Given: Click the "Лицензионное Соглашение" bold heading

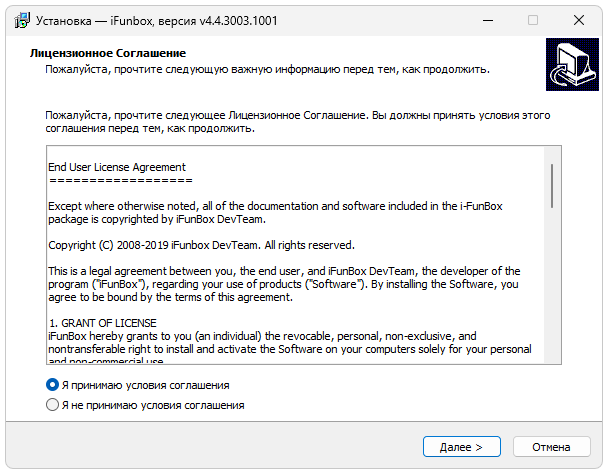Looking at the screenshot, I should (109, 53).
